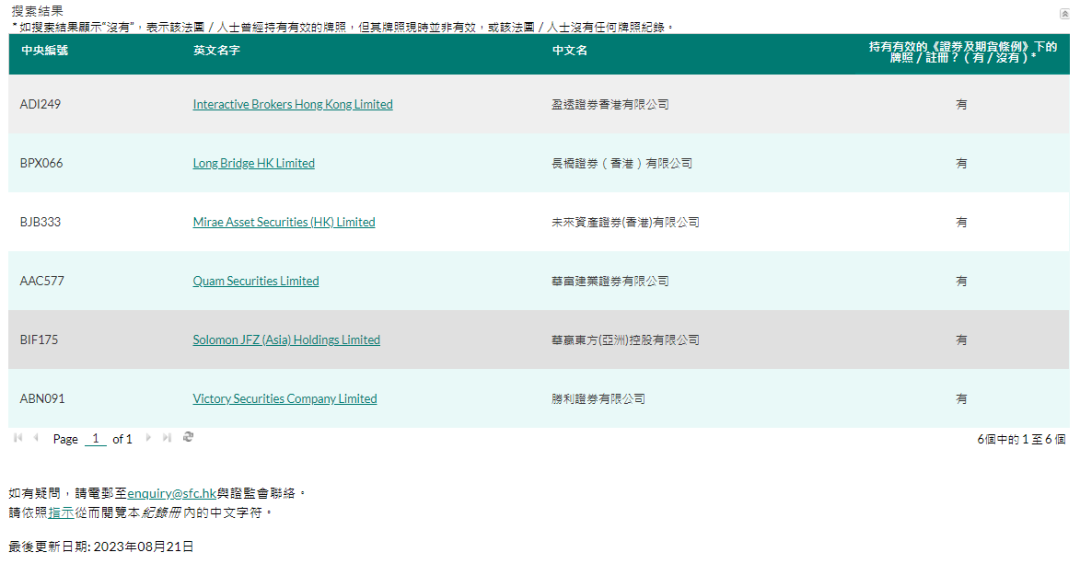Open Victory Securities Company Limited link
Image resolution: width=1080 pixels, height=564 pixels.
click(284, 399)
